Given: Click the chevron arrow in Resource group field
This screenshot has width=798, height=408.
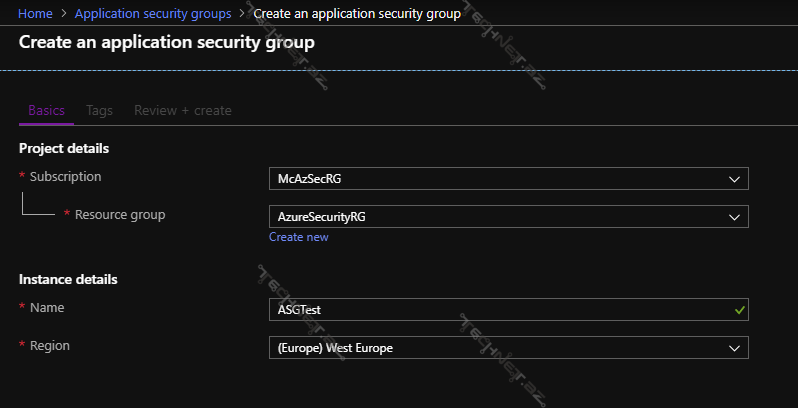Looking at the screenshot, I should (x=735, y=216).
